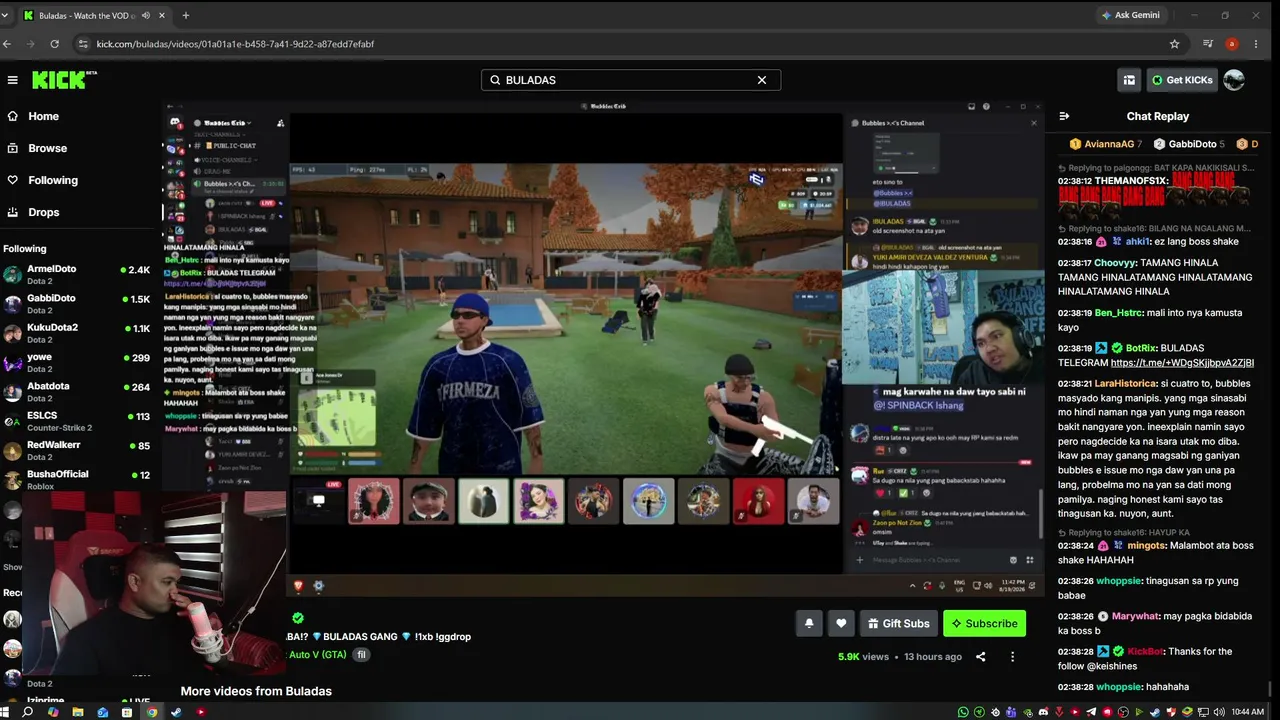1280x720 pixels.
Task: Open the Chrome profile avatar
Action: coord(1232,44)
